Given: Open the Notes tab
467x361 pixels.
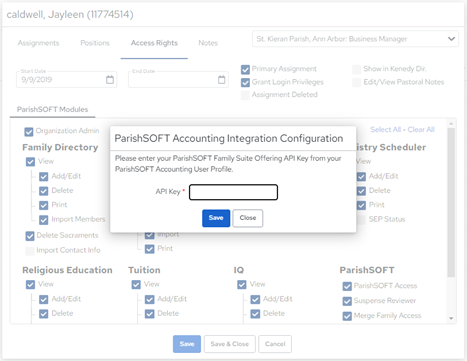Looking at the screenshot, I should click(x=208, y=43).
